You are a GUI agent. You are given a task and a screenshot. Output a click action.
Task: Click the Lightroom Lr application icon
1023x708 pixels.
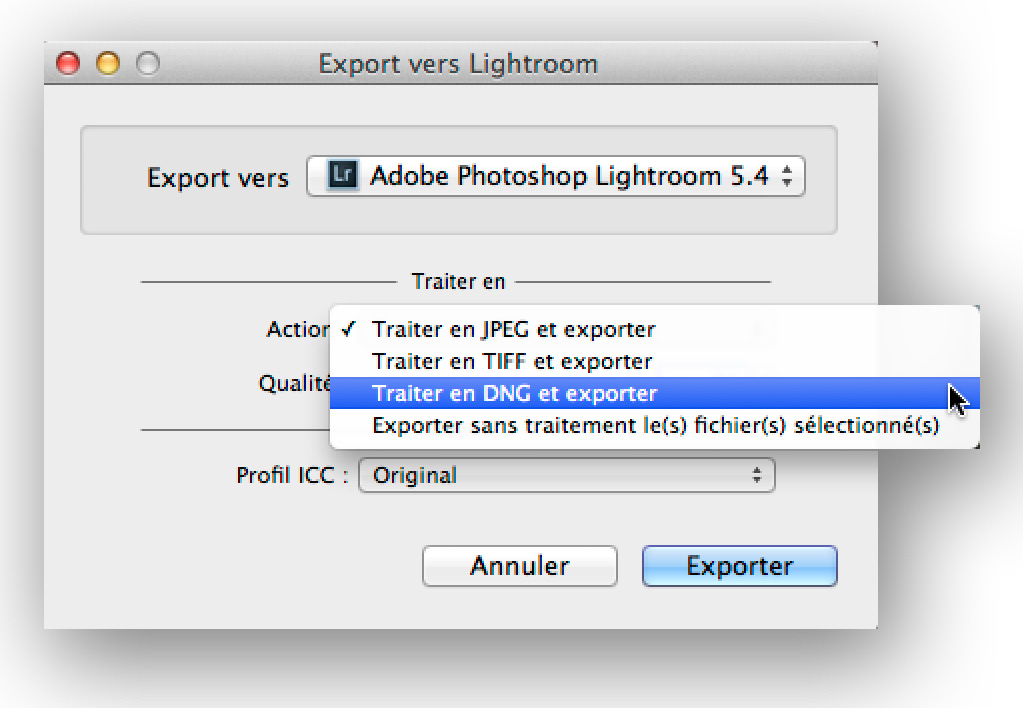click(x=343, y=175)
